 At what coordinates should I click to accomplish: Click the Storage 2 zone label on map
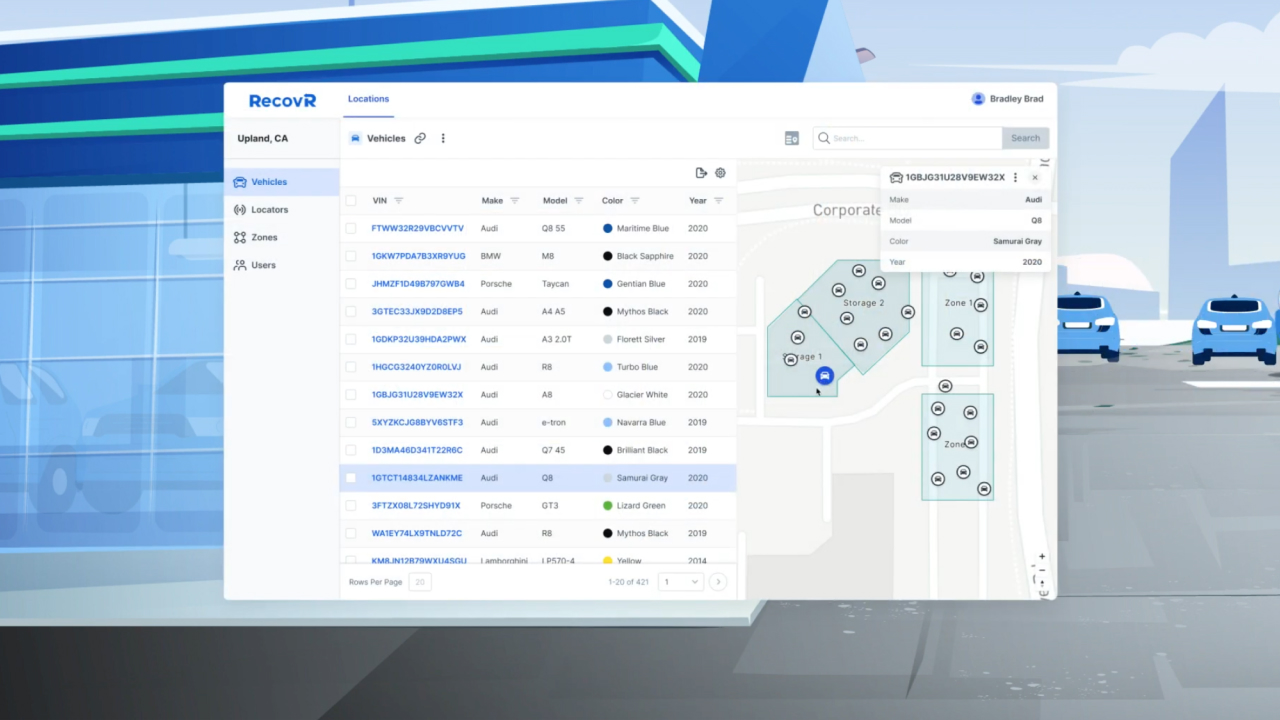point(864,303)
